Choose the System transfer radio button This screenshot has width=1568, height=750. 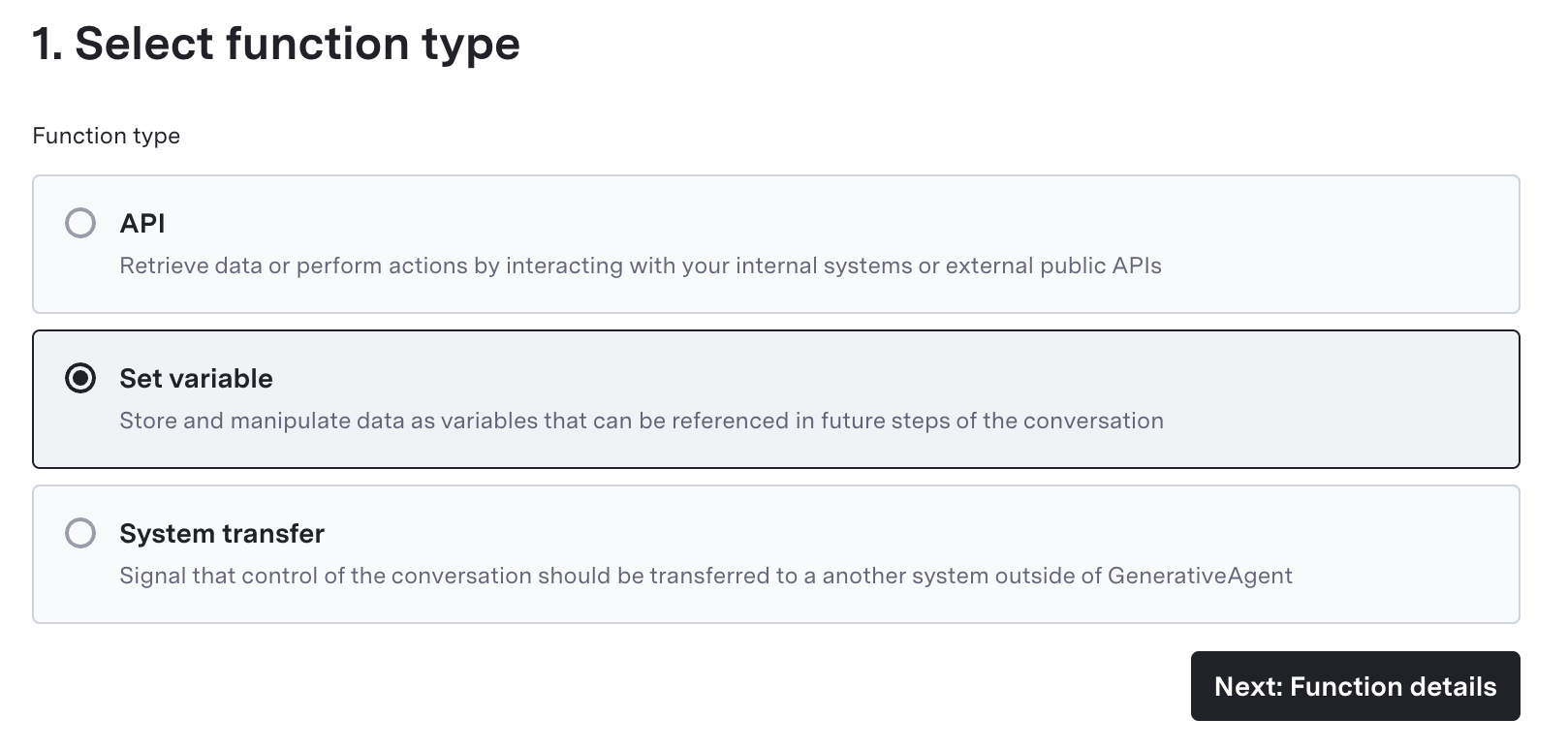coord(80,533)
